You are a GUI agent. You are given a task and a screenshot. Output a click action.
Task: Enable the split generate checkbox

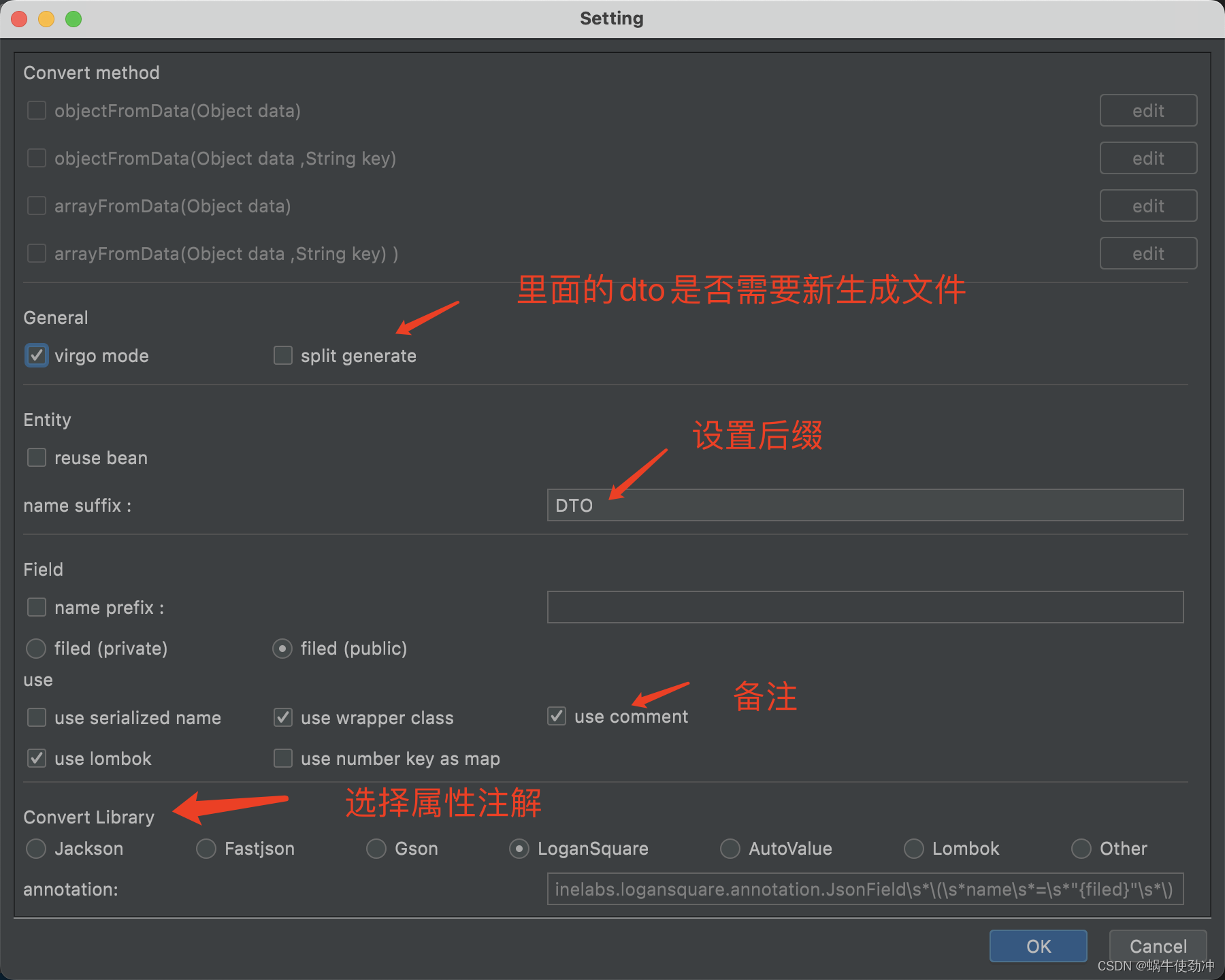pos(283,355)
